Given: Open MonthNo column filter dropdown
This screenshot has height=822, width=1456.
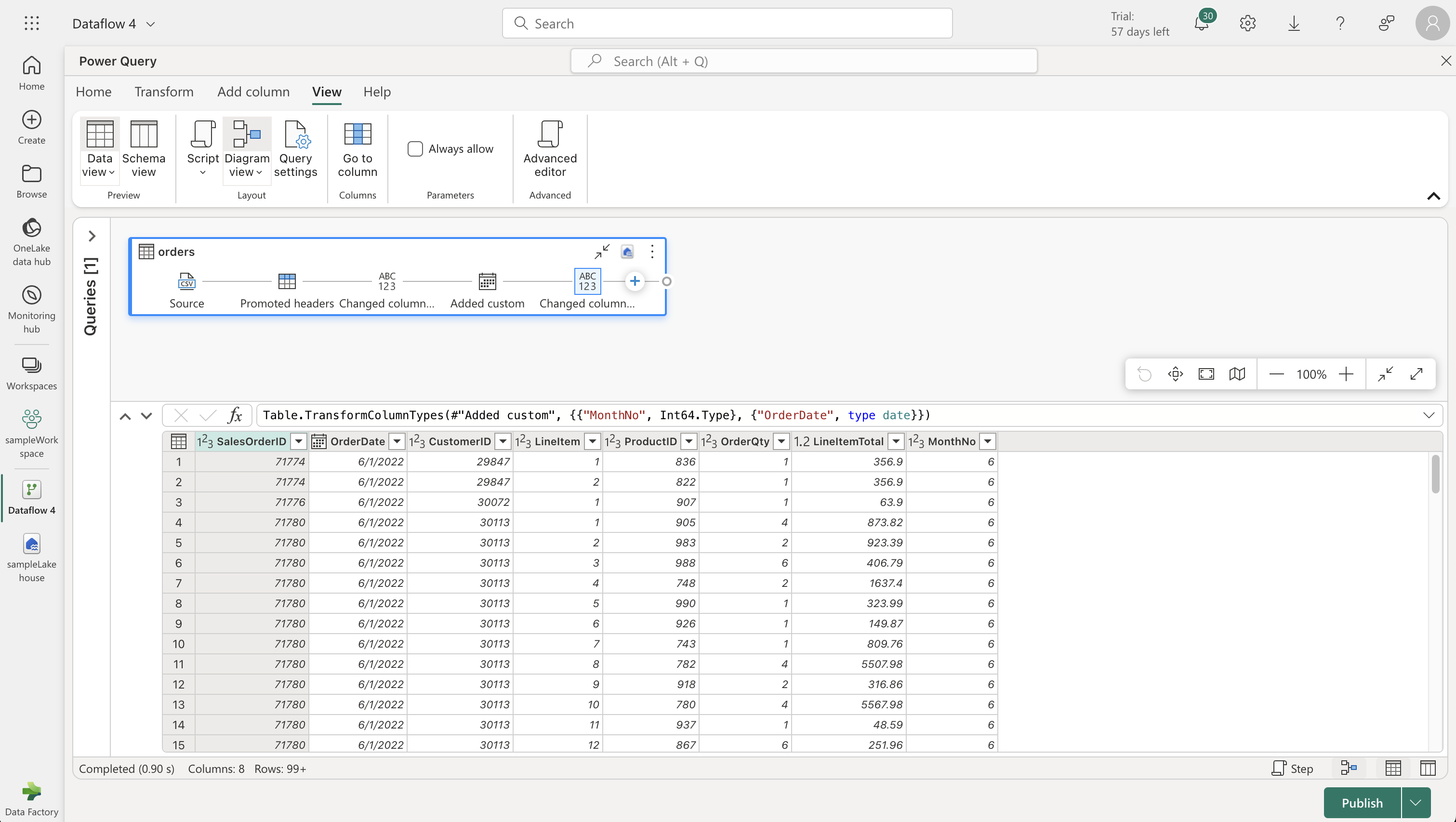Looking at the screenshot, I should (x=987, y=441).
